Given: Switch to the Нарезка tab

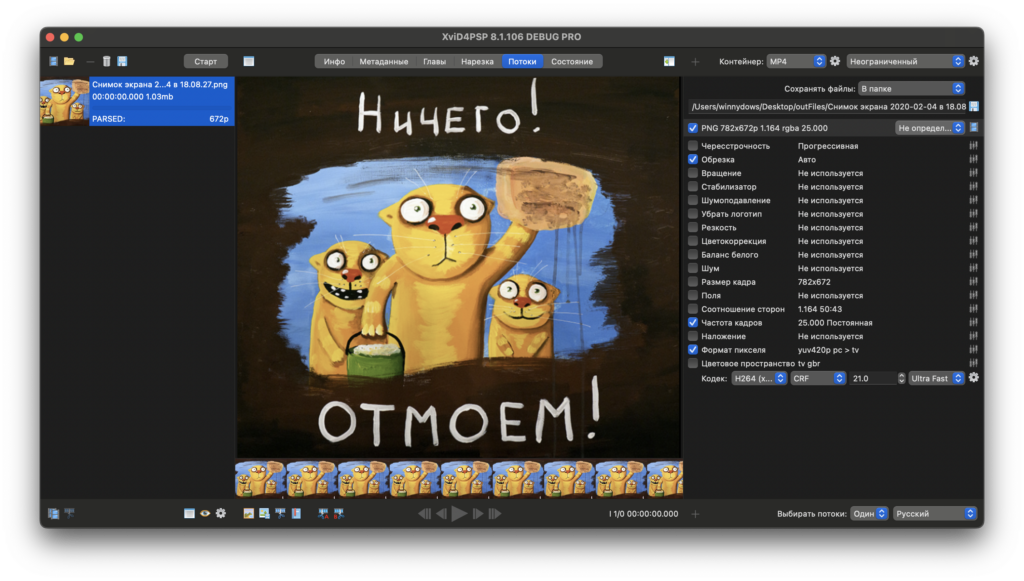Looking at the screenshot, I should tap(477, 61).
